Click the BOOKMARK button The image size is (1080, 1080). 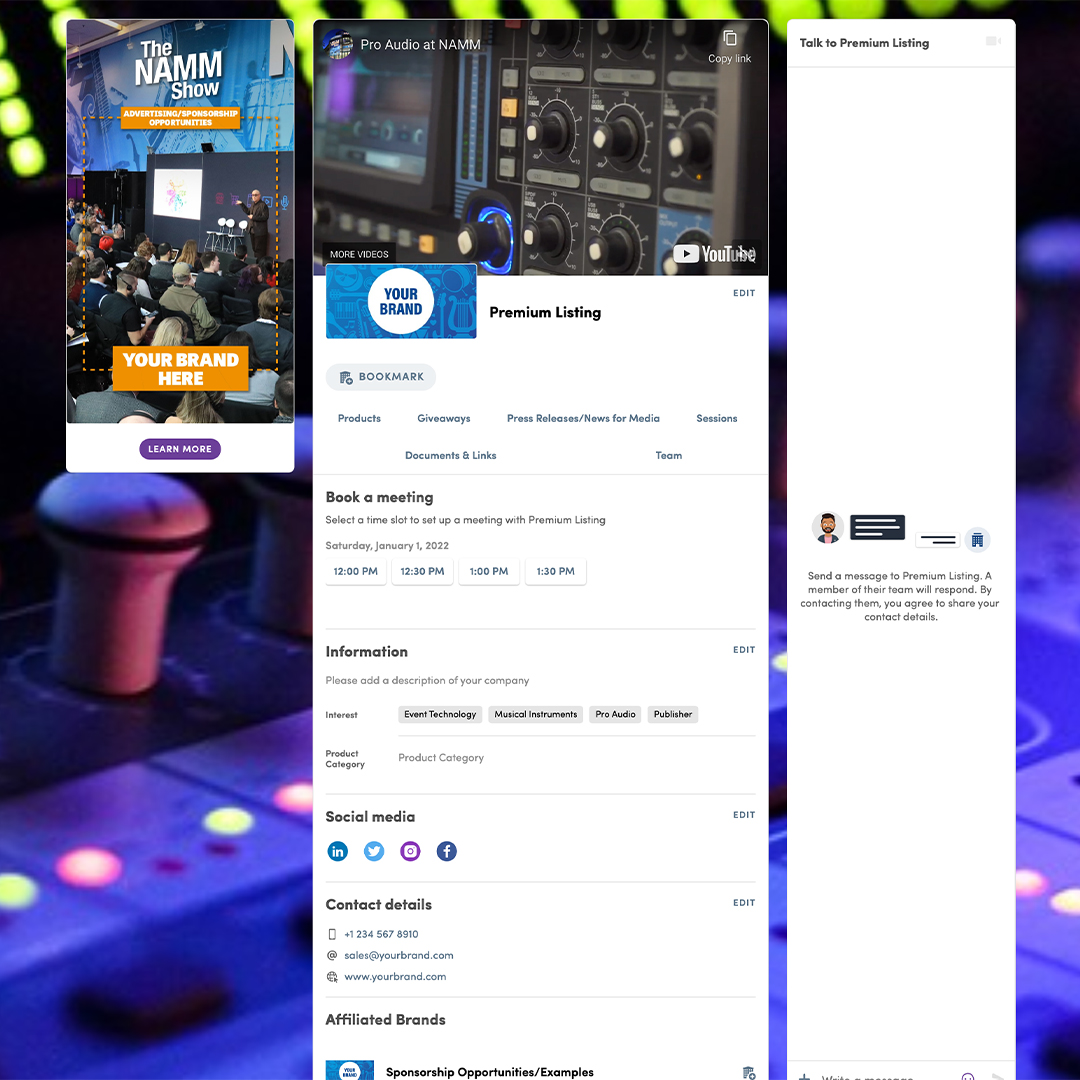(x=381, y=377)
